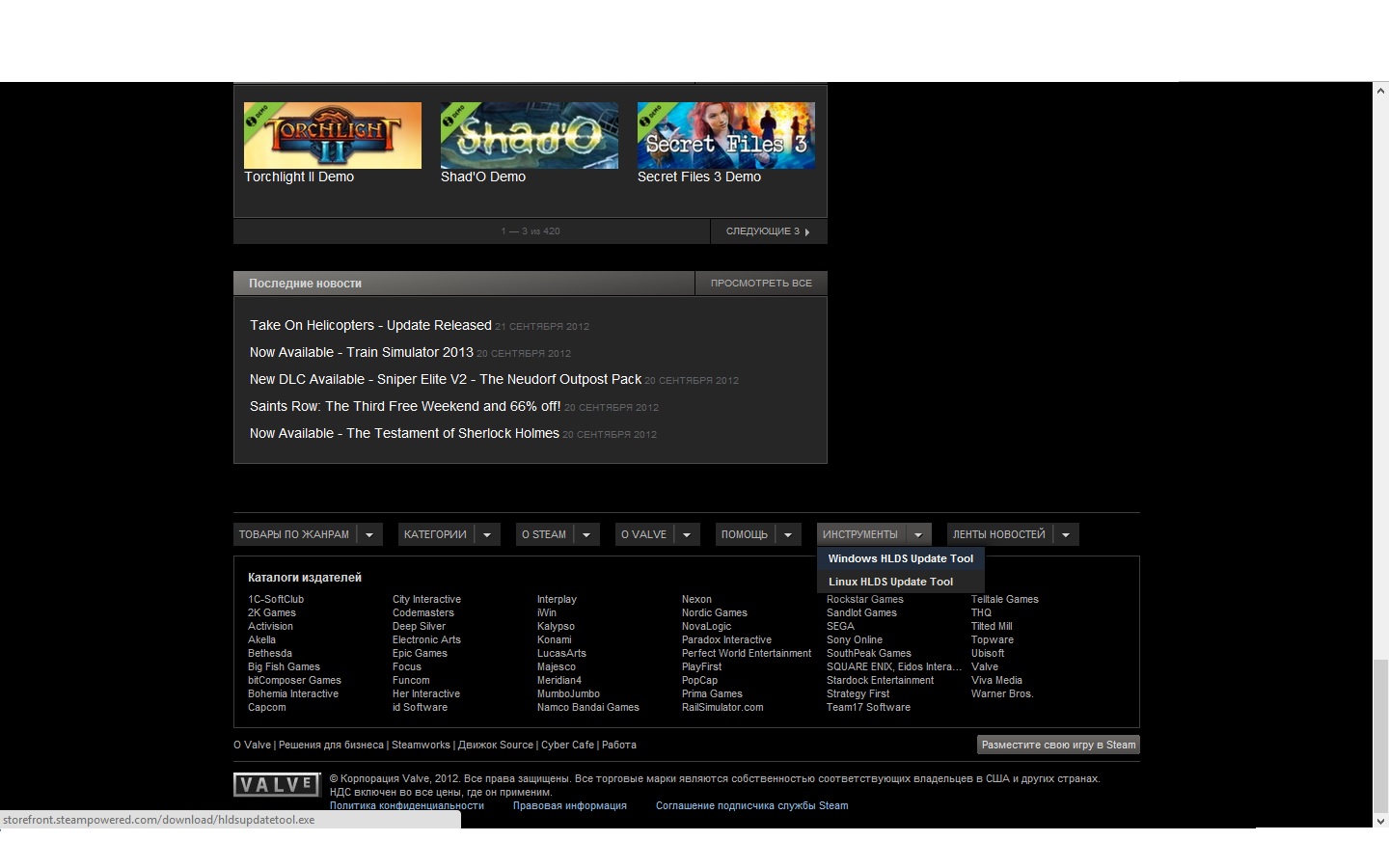
Task: Open the ЛЕНТЫ НОВОСТЕЙ menu
Action: click(998, 534)
